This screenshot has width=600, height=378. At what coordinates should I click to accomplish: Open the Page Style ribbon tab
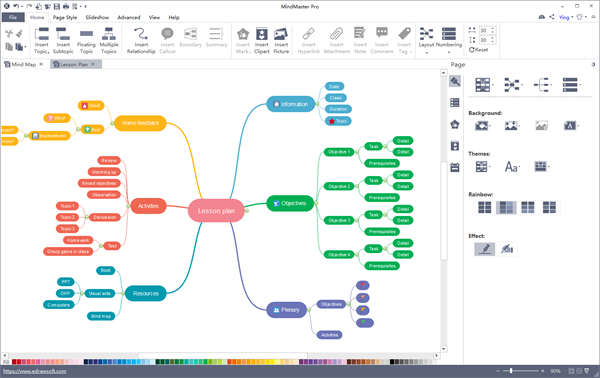pos(65,17)
